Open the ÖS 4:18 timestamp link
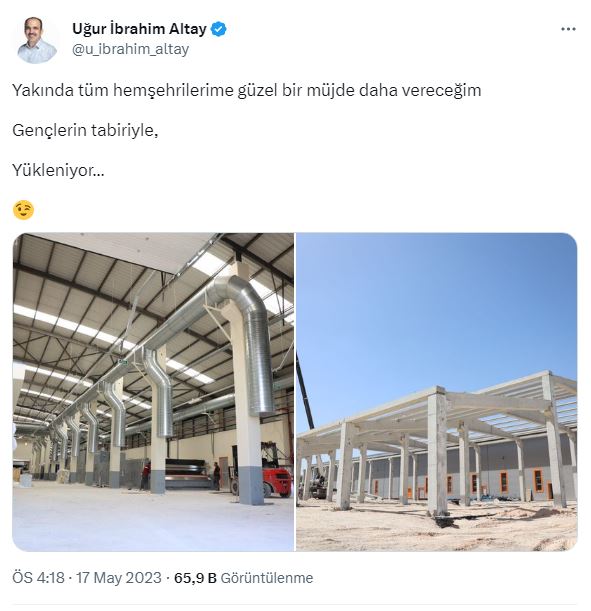Viewport: 591px width, 611px height. click(38, 577)
